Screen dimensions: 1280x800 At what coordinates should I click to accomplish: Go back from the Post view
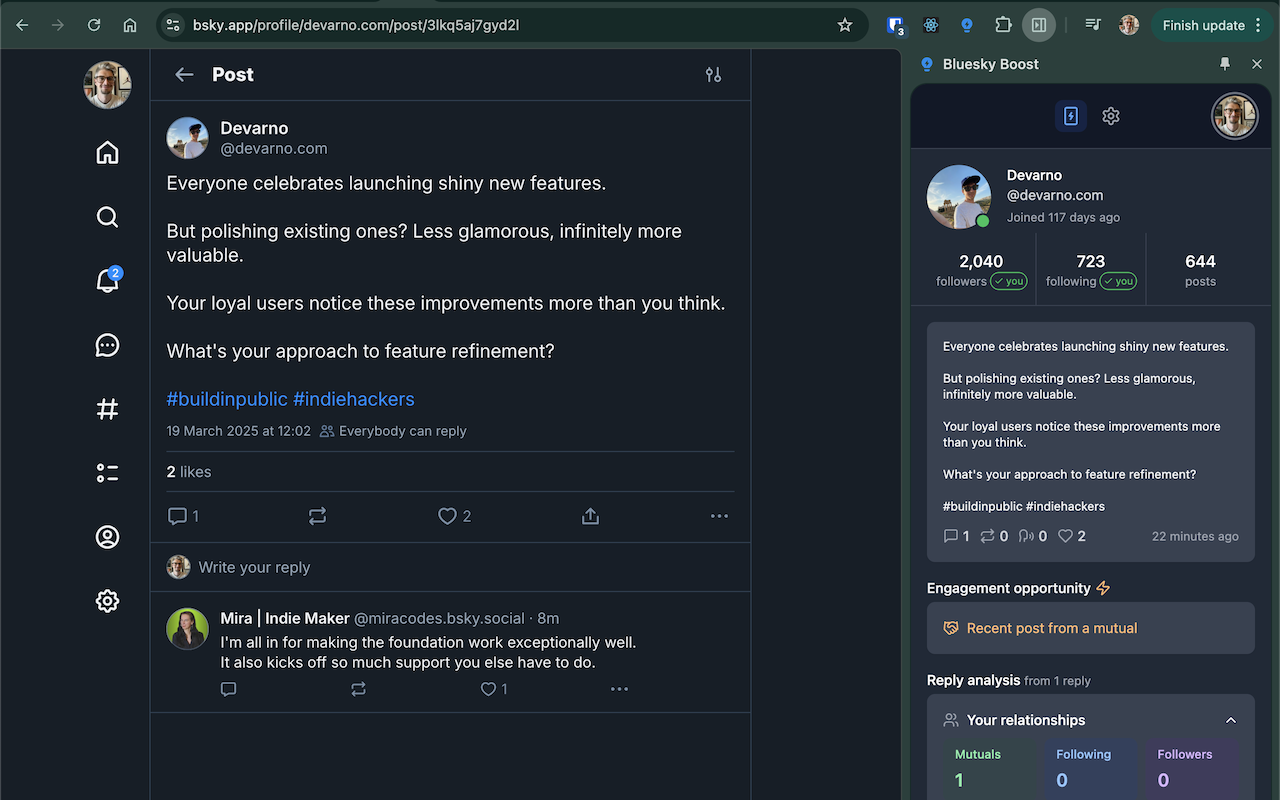coord(184,75)
